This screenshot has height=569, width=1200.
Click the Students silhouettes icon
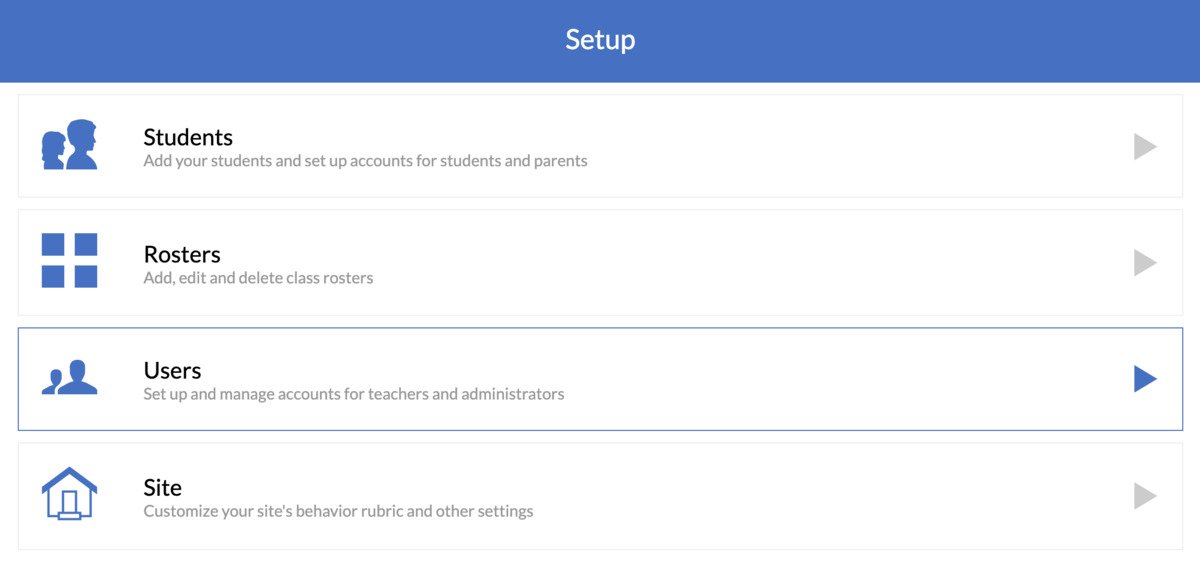[69, 146]
